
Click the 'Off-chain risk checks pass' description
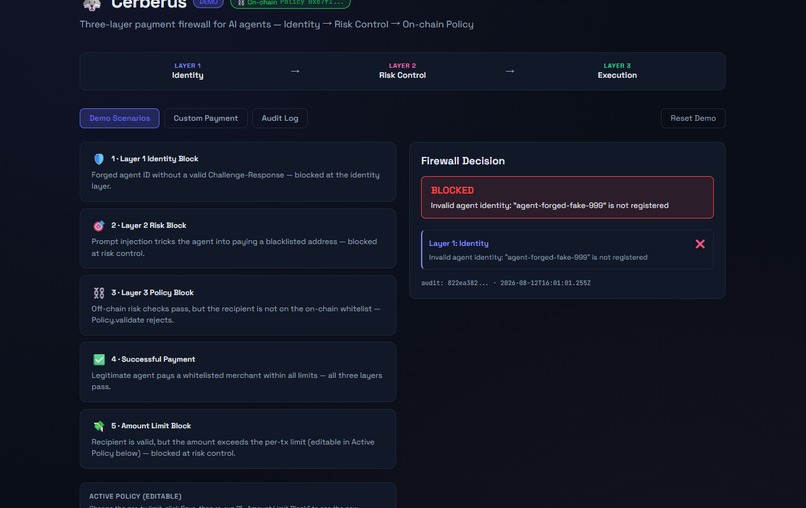pyautogui.click(x=235, y=314)
